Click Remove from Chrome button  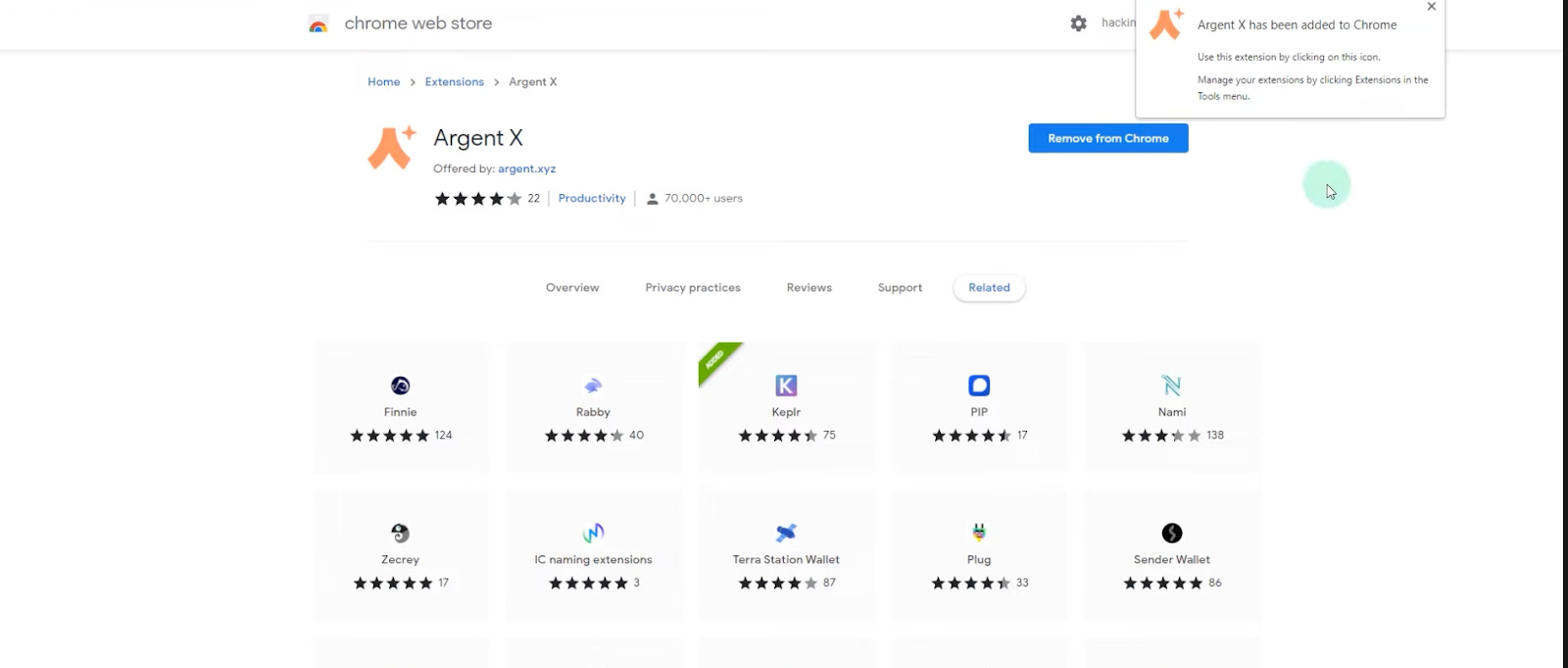(1108, 138)
